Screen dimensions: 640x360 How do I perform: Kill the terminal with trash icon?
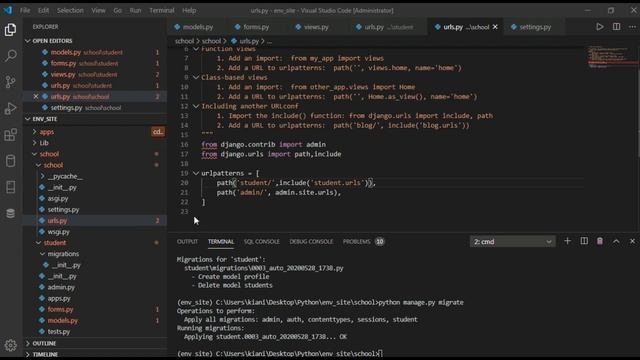tap(600, 241)
